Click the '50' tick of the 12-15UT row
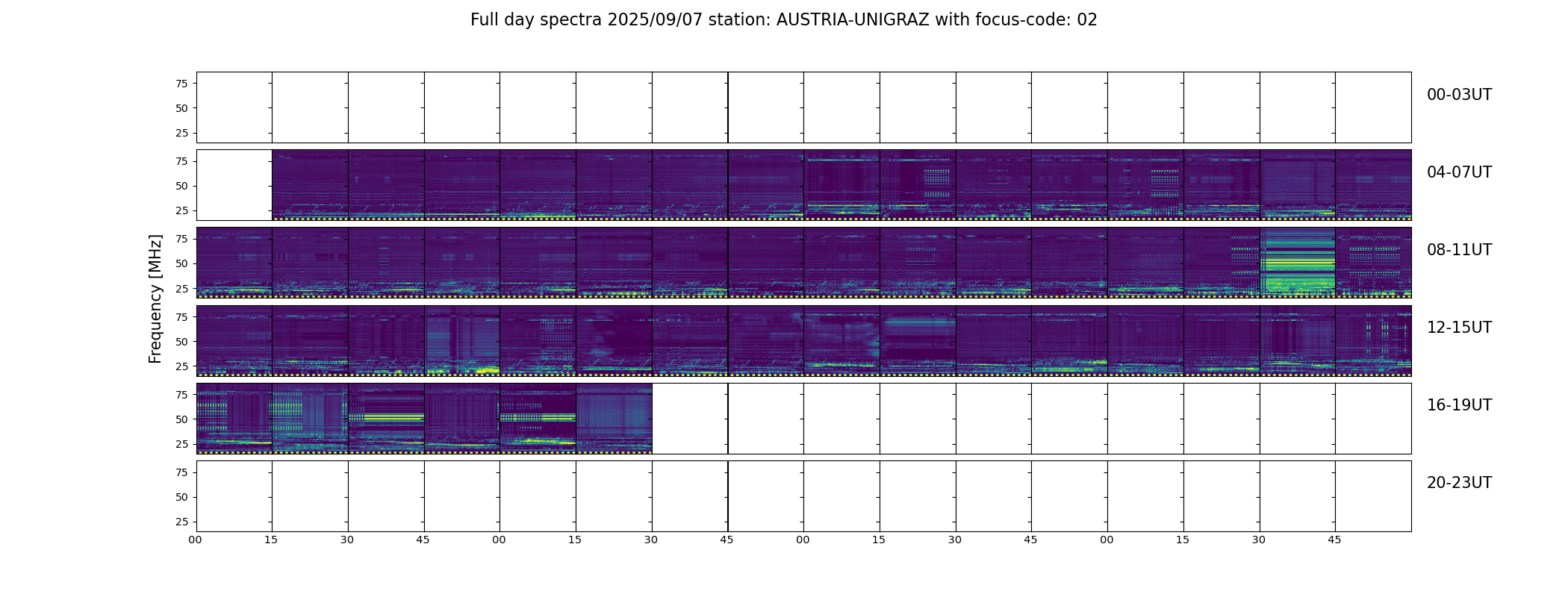Image resolution: width=1568 pixels, height=597 pixels. [181, 342]
